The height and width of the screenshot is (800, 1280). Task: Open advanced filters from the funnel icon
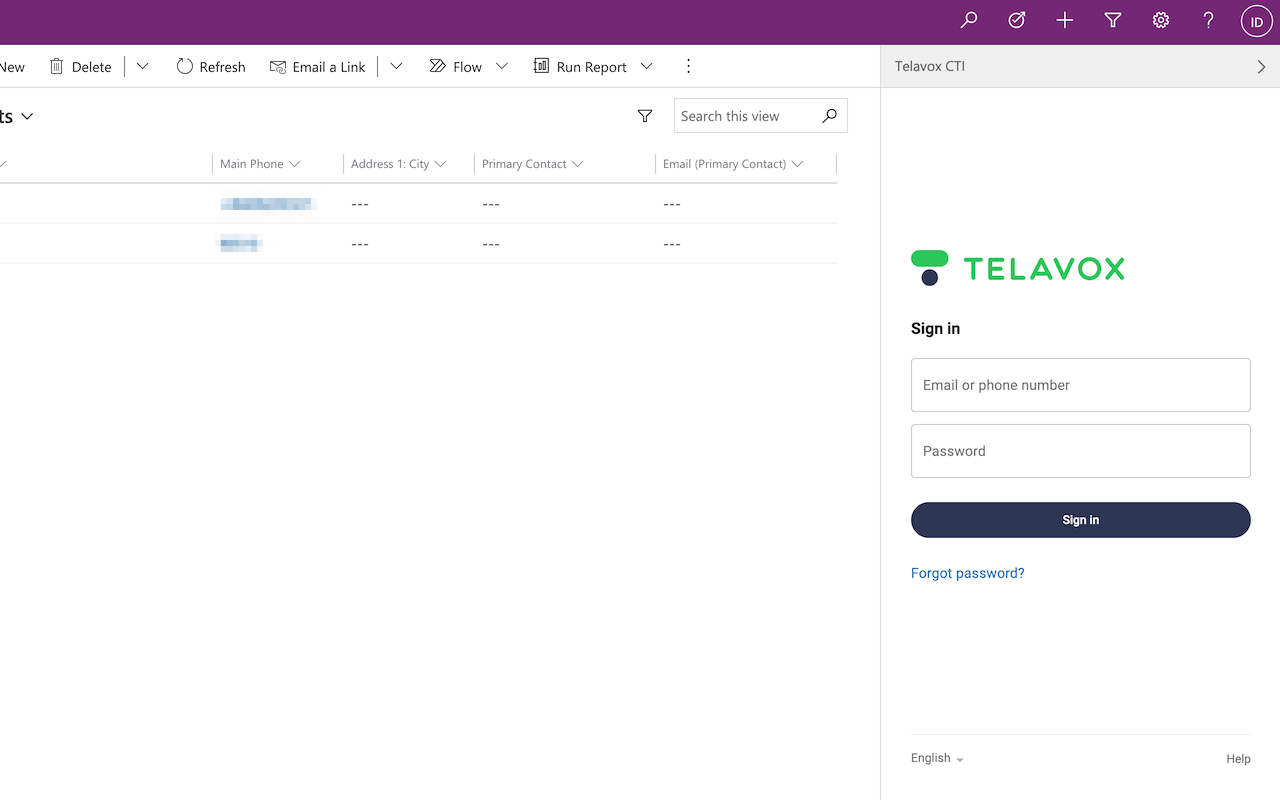1112,19
